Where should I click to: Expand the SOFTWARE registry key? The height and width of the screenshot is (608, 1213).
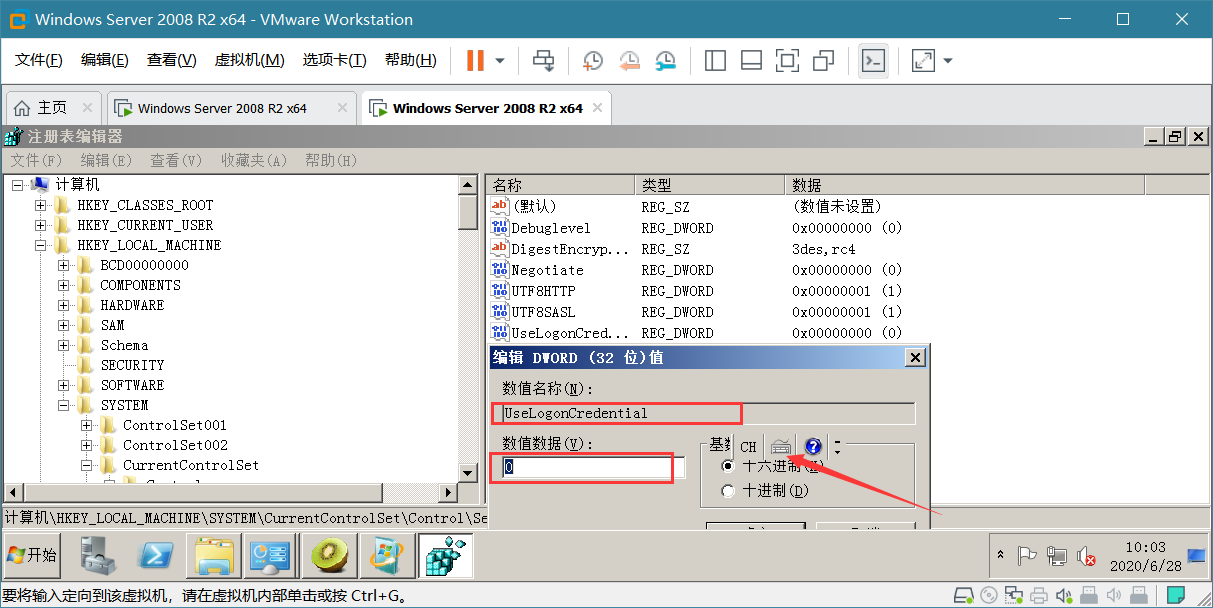click(63, 385)
